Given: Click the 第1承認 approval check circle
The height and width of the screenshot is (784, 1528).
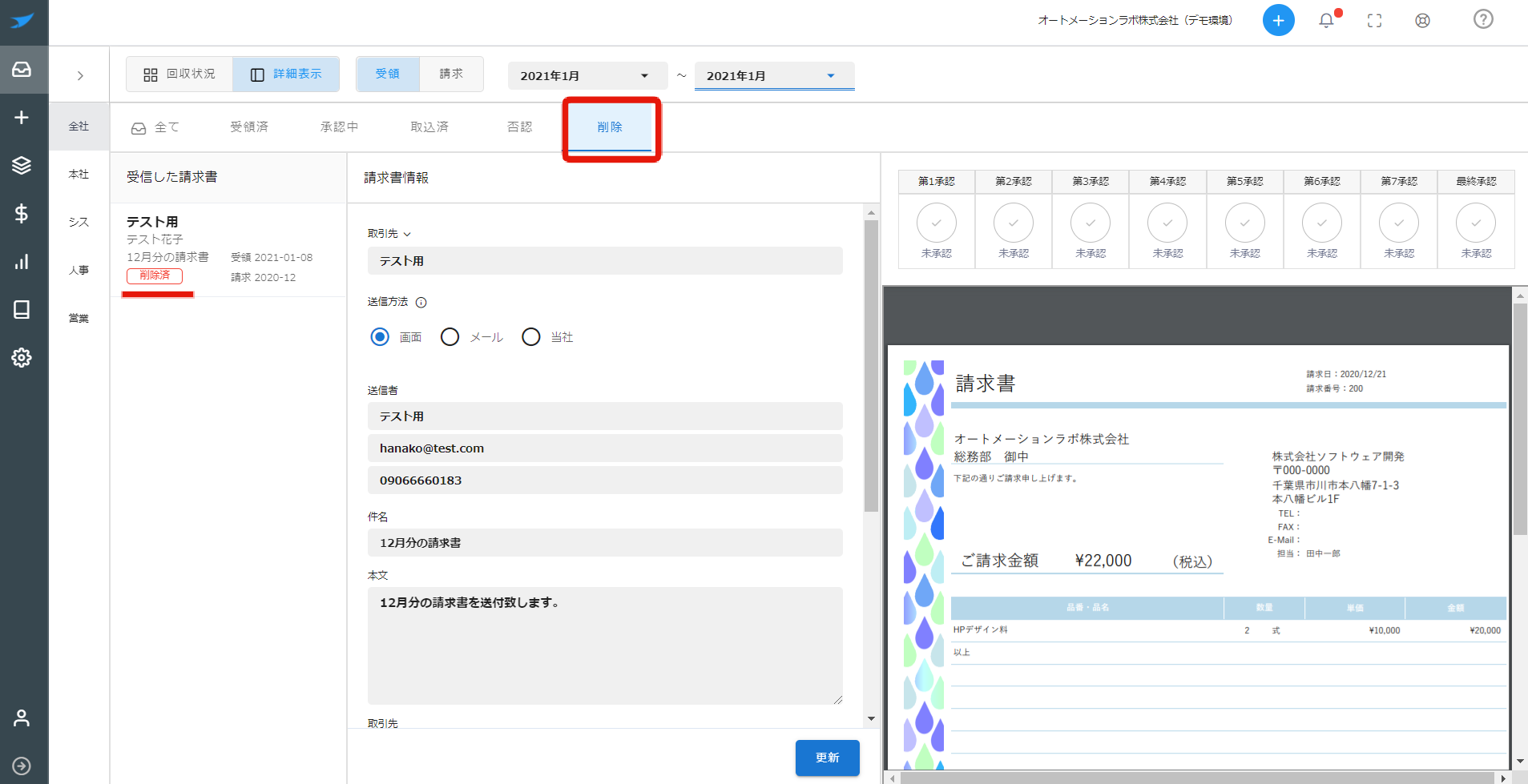Looking at the screenshot, I should pos(936,223).
